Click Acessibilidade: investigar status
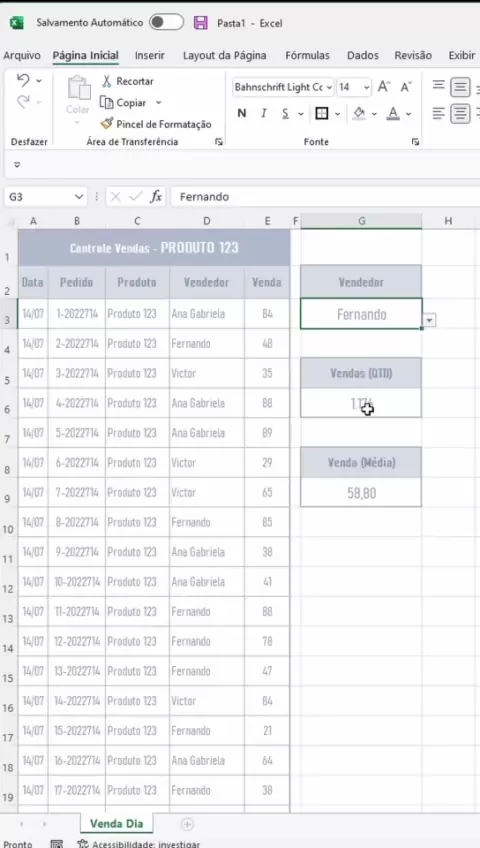Image resolution: width=480 pixels, height=848 pixels. click(139, 844)
